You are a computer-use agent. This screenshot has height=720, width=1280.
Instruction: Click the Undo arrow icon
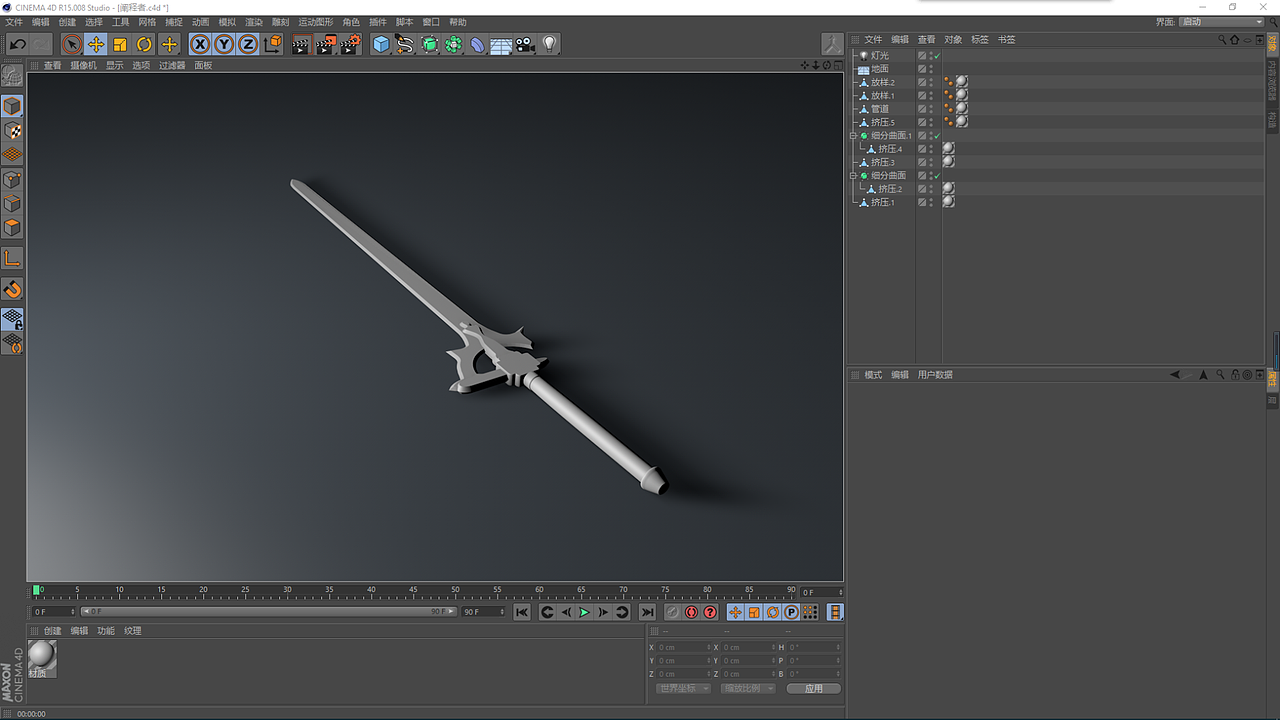pos(17,44)
